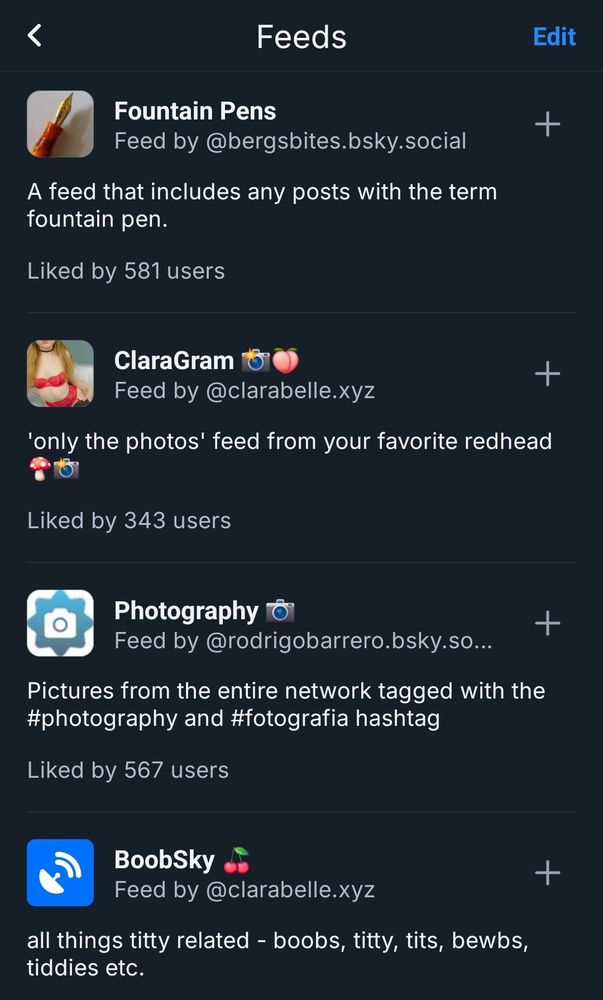Tap the Photography camera avatar icon

click(x=60, y=623)
